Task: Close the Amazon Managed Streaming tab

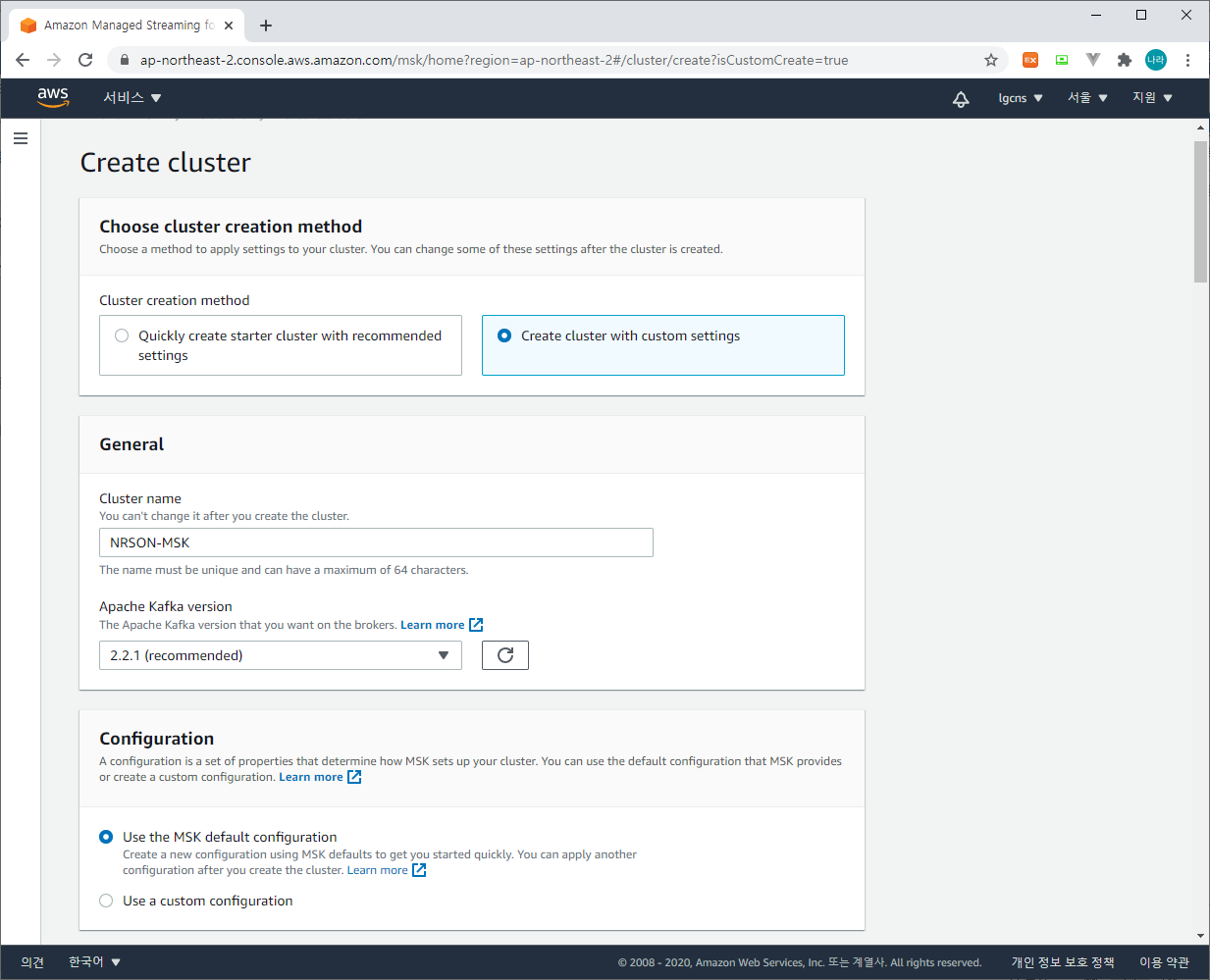Action: 229,26
